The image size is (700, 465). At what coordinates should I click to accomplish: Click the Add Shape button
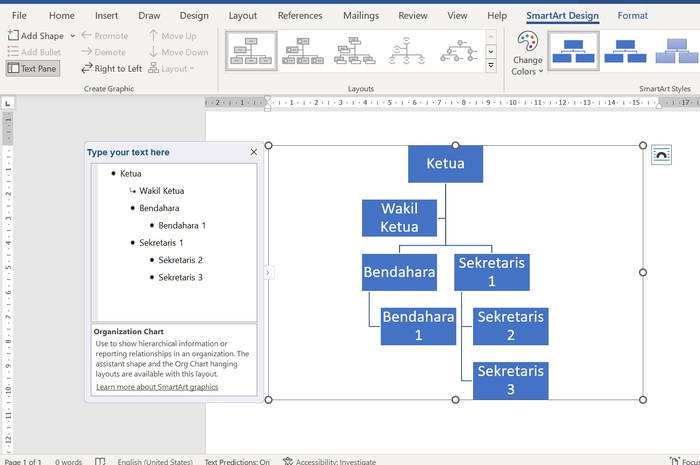point(36,36)
